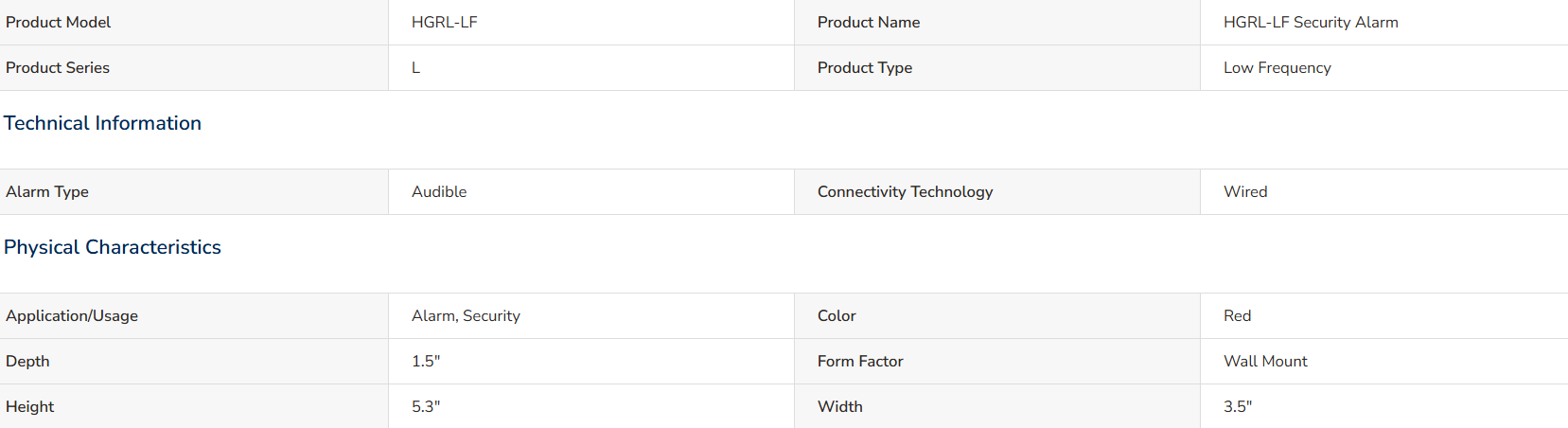Select the Connectivity Technology label
Viewport: 1568px width, 428px height.
tap(905, 191)
